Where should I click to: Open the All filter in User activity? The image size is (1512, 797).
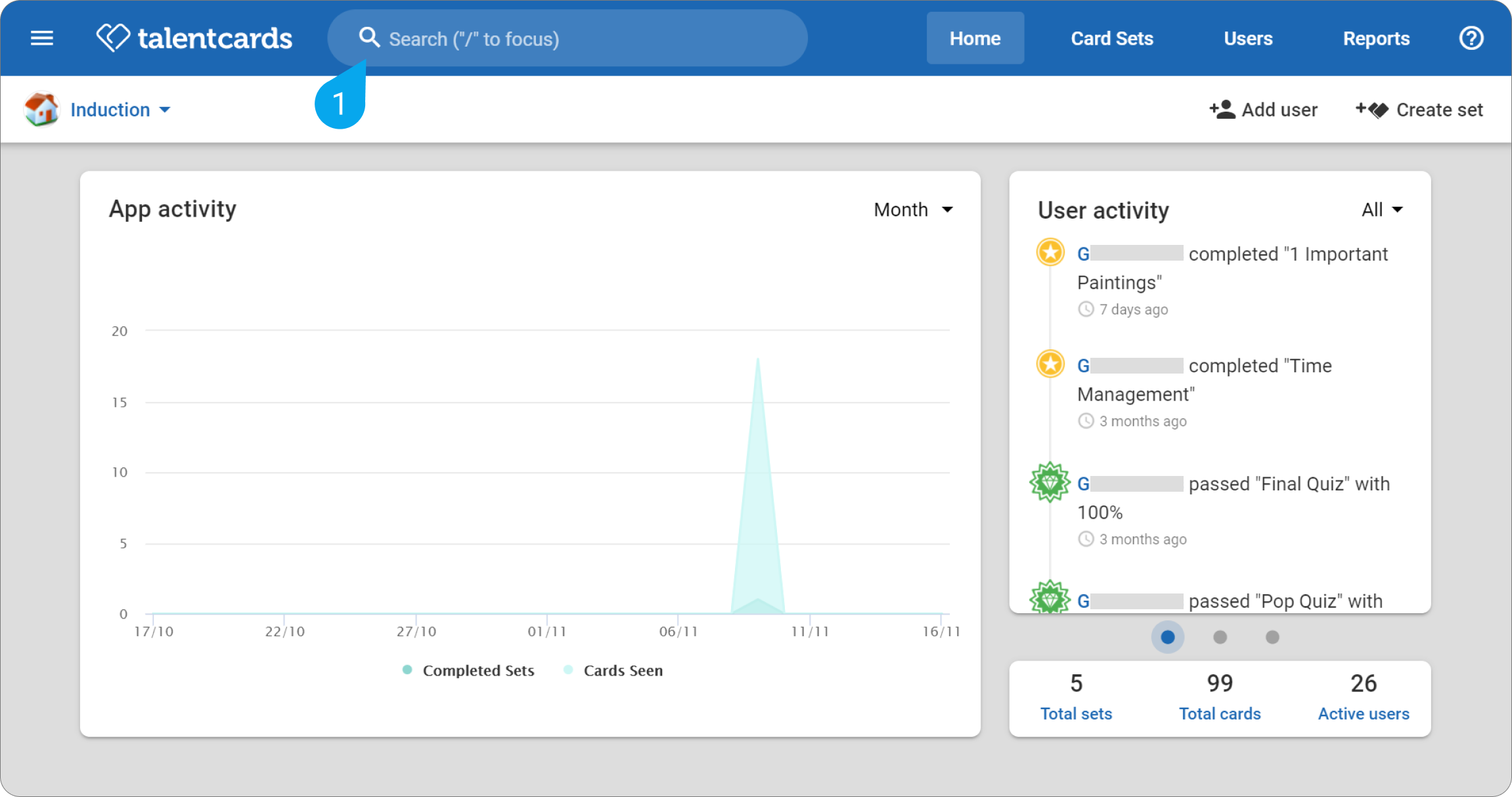pos(1382,209)
